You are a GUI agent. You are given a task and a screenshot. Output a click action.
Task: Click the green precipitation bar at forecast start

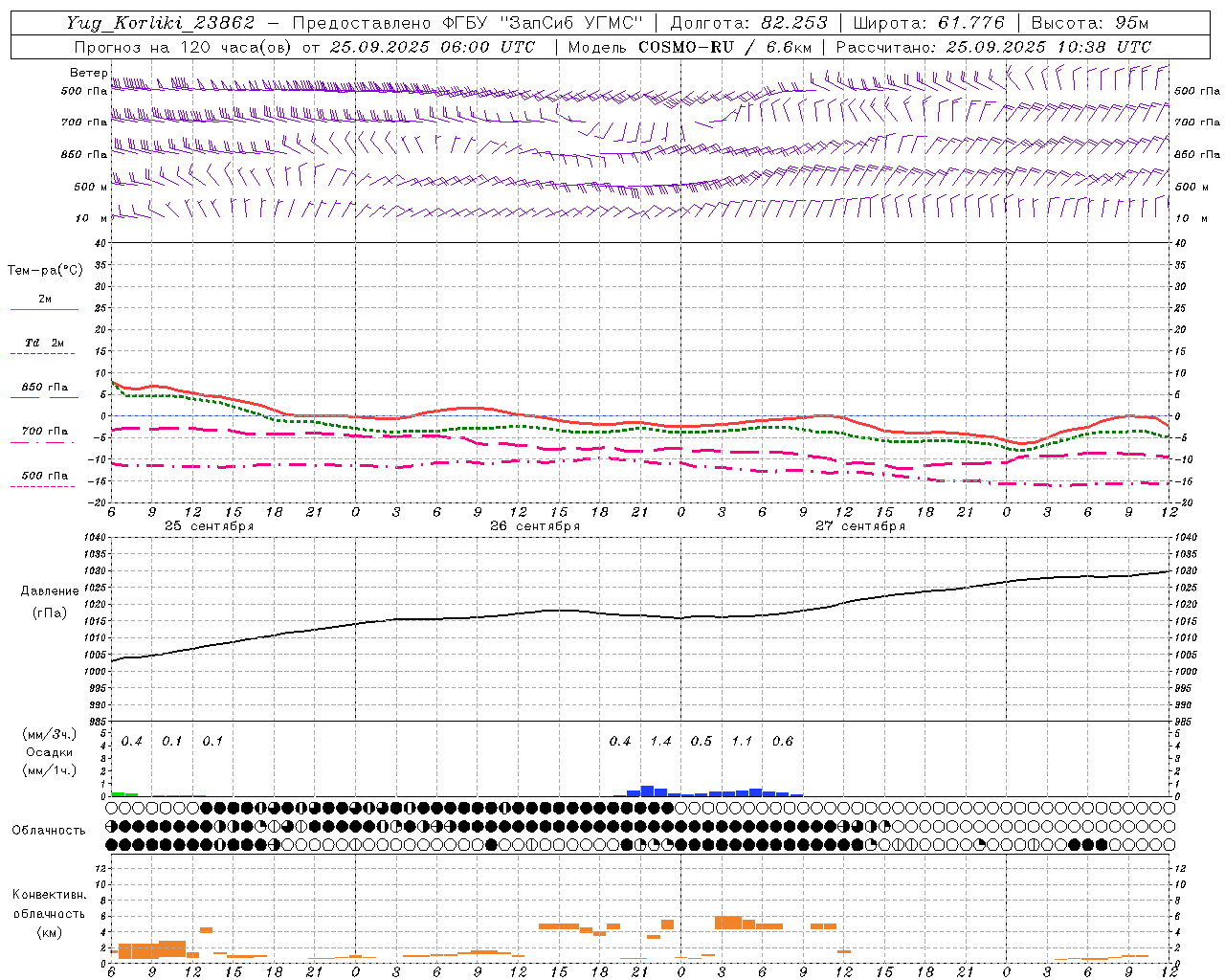click(118, 794)
